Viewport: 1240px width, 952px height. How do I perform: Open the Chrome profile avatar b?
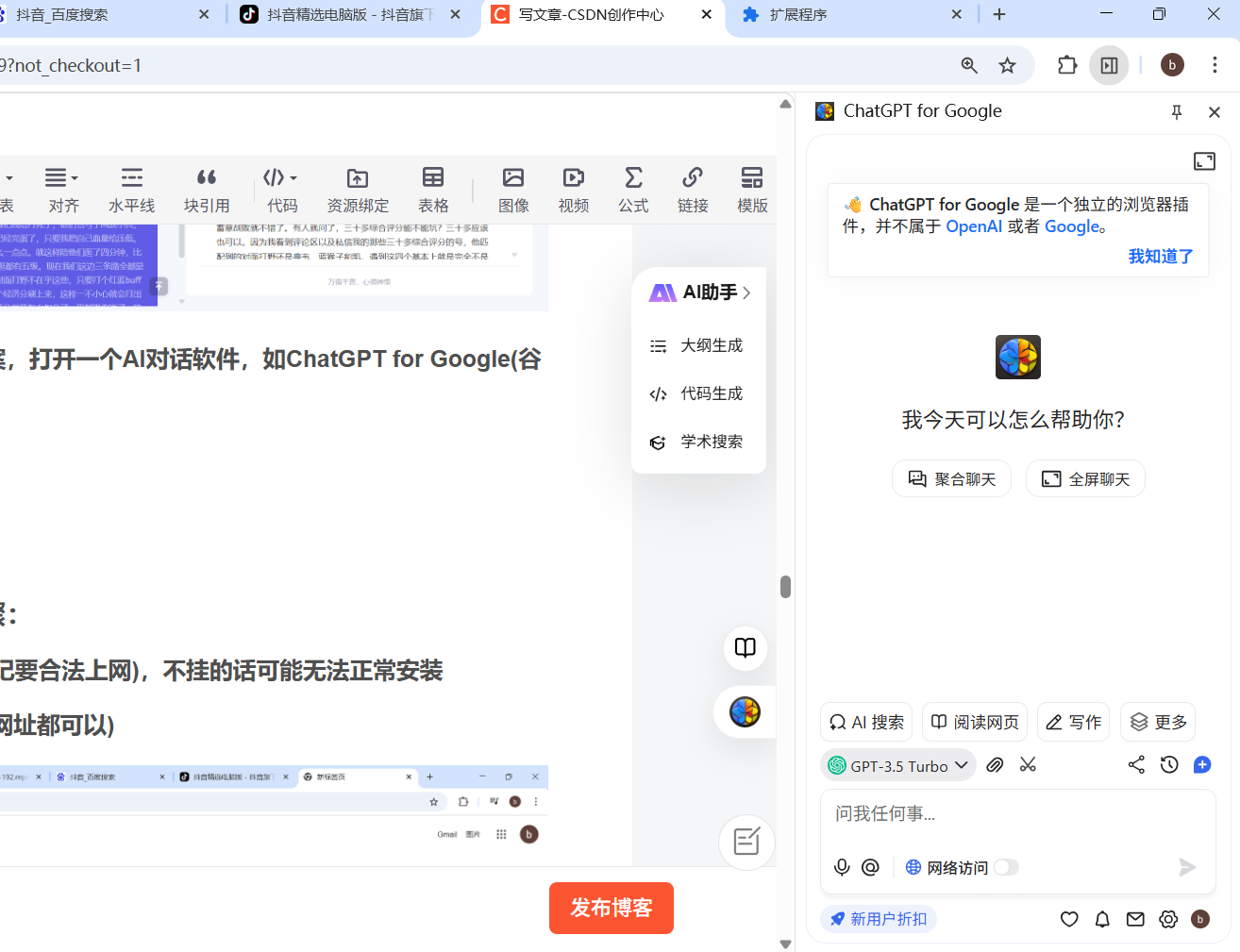(1172, 65)
